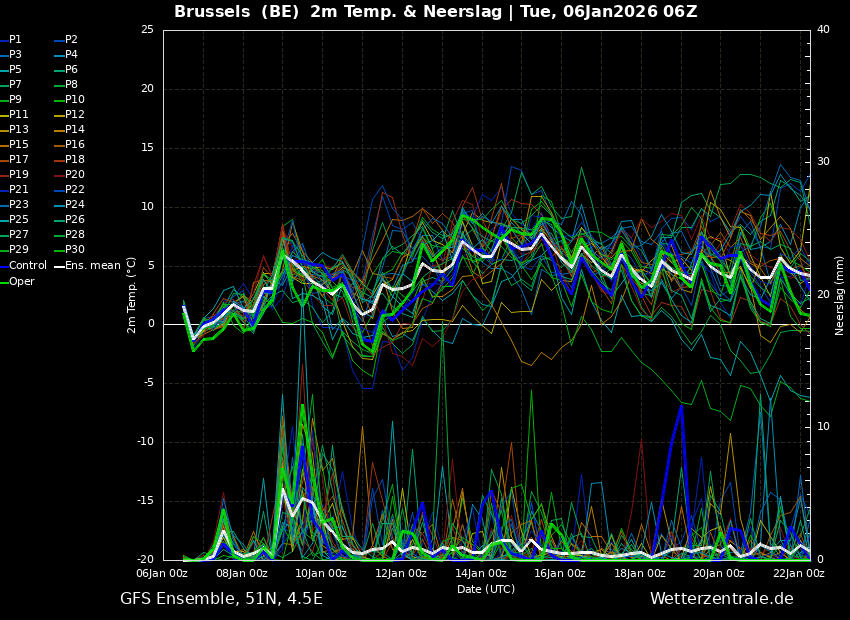
Task: Click the 18Jan 00z date tick label
Action: (639, 573)
